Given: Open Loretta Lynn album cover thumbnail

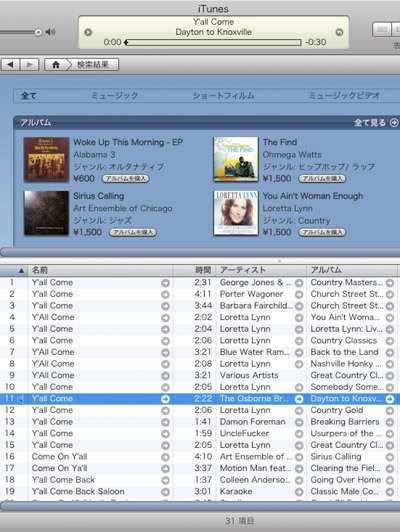Looking at the screenshot, I should tap(235, 213).
